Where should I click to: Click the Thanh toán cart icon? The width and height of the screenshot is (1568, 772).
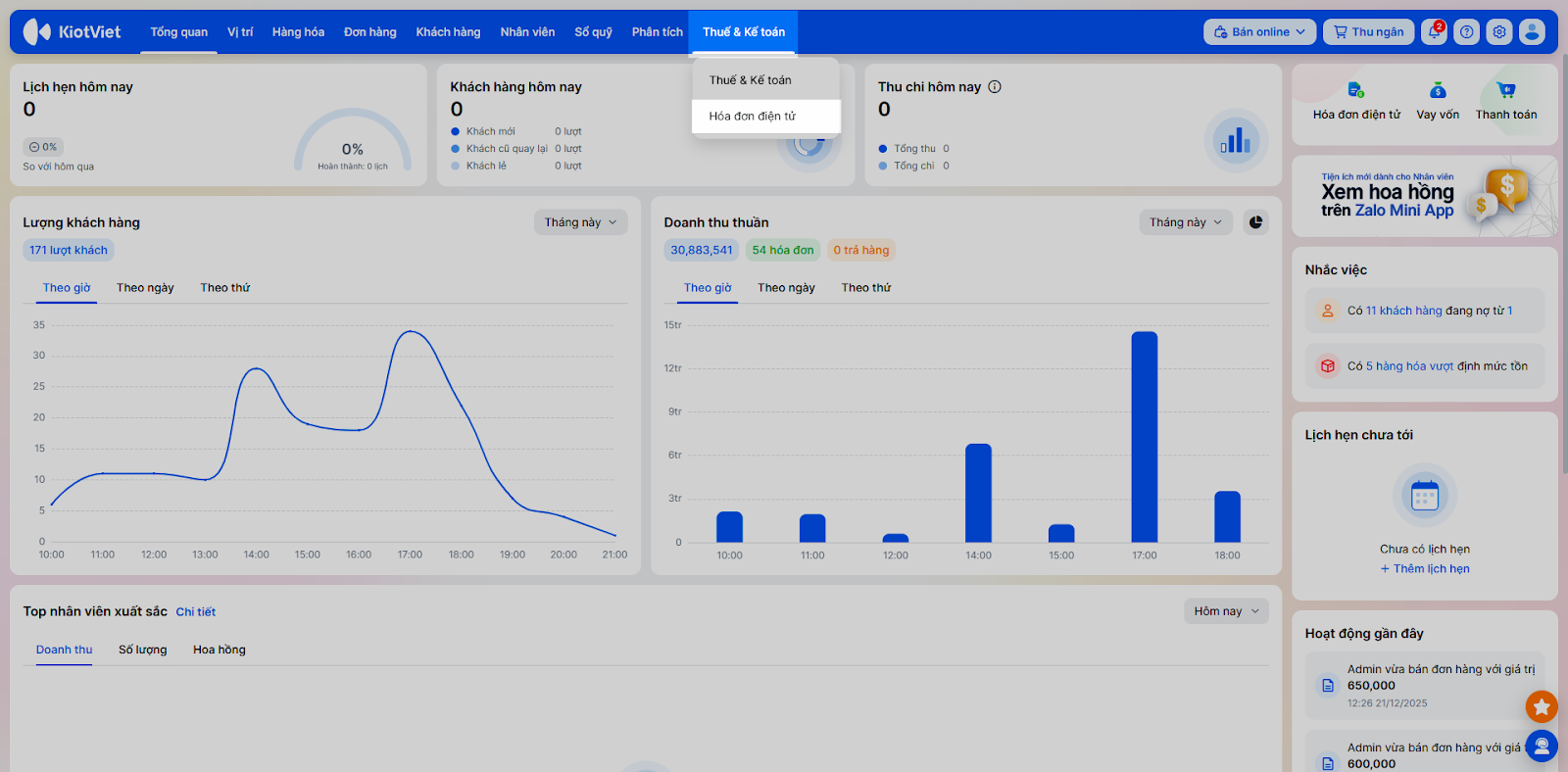click(x=1506, y=91)
